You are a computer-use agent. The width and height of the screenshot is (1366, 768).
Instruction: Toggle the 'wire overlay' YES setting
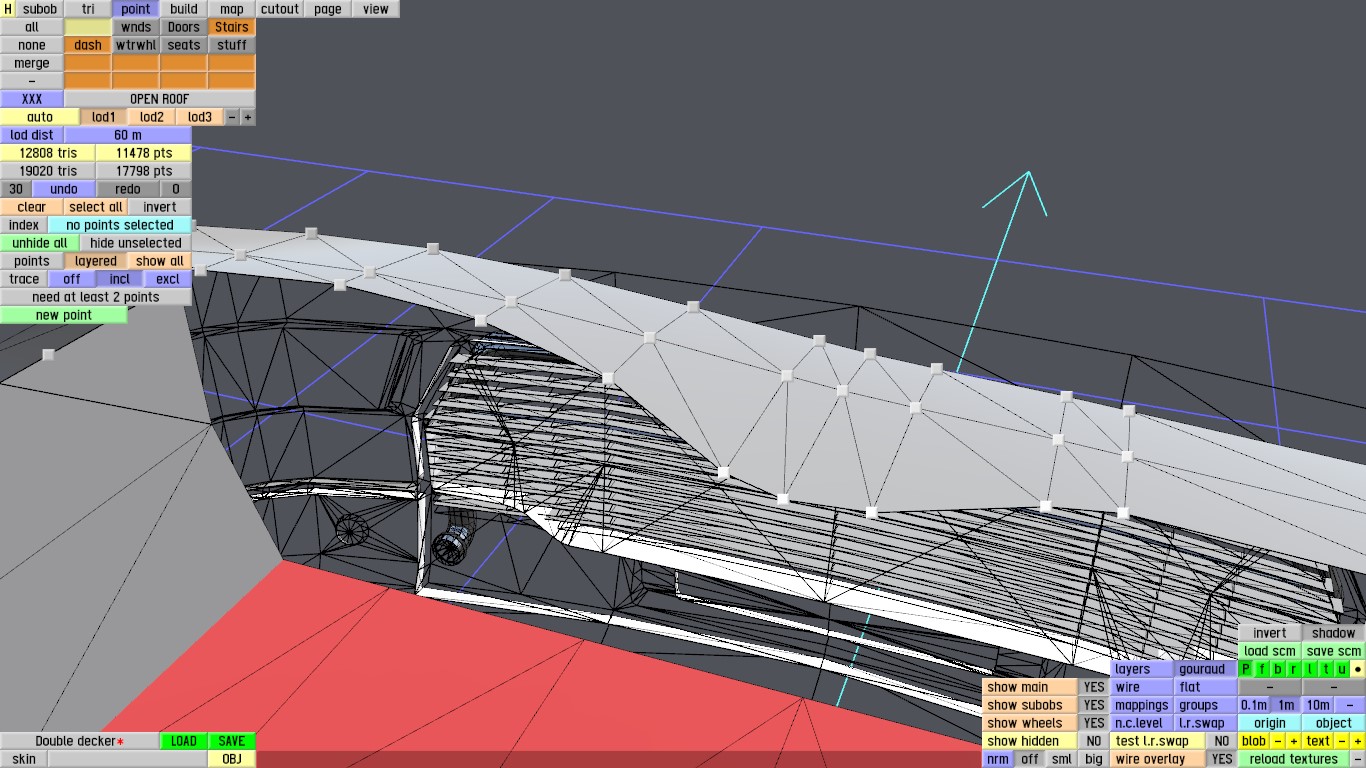pos(1222,759)
